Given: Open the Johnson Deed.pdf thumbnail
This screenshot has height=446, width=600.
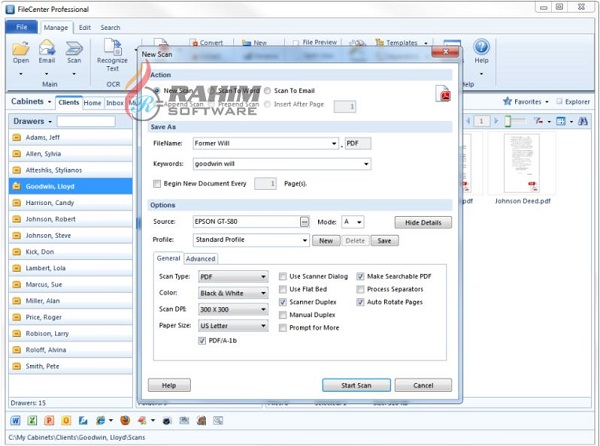Looking at the screenshot, I should tap(522, 163).
